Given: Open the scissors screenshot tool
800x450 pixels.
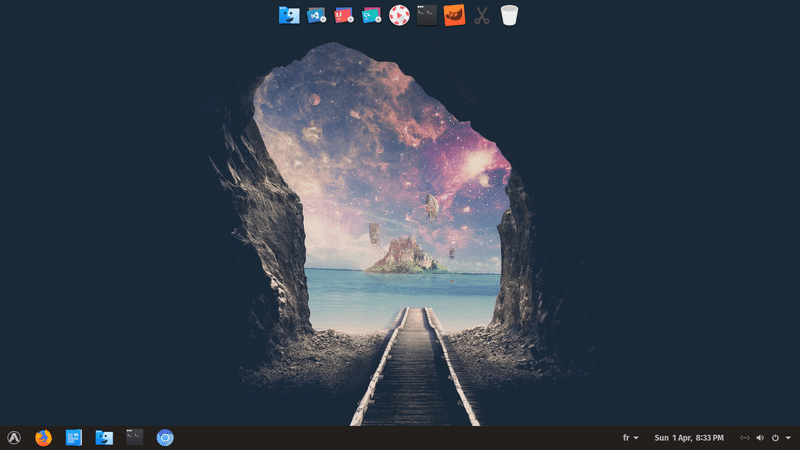Looking at the screenshot, I should pyautogui.click(x=481, y=15).
